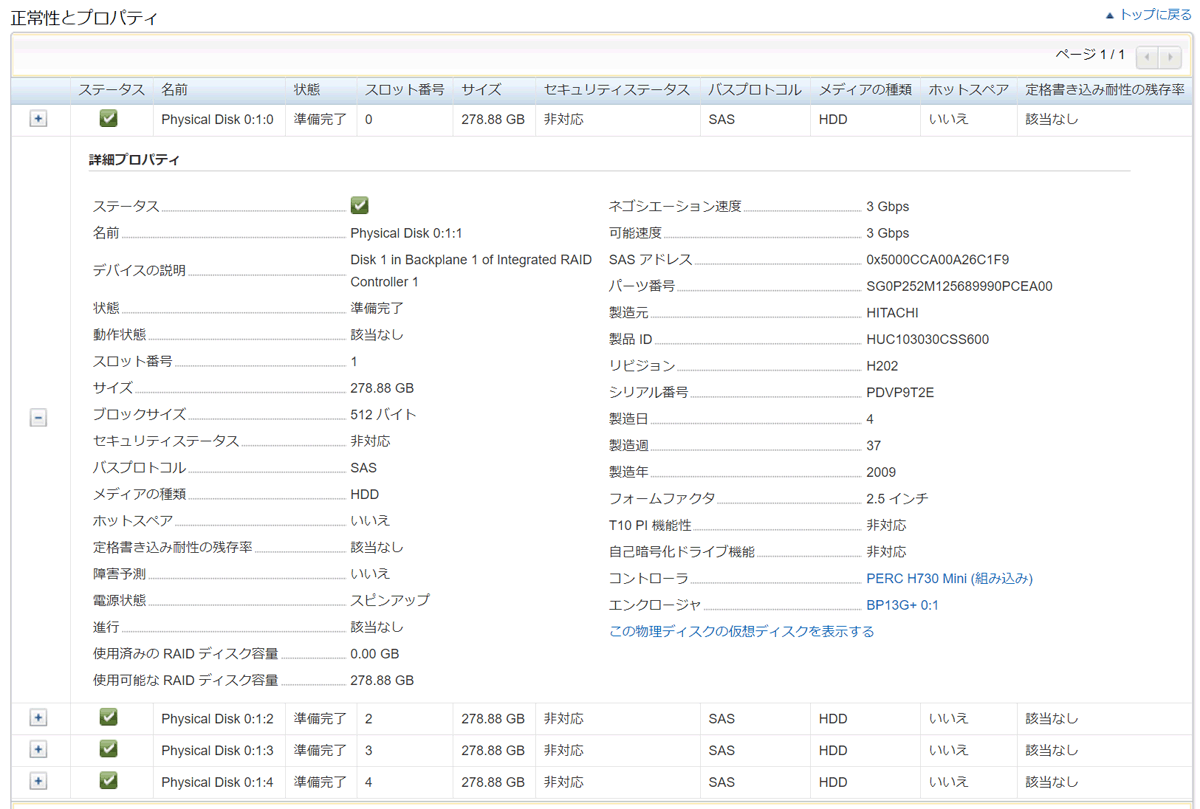Sort by 名前 column header
The width and height of the screenshot is (1200, 809).
pos(175,90)
